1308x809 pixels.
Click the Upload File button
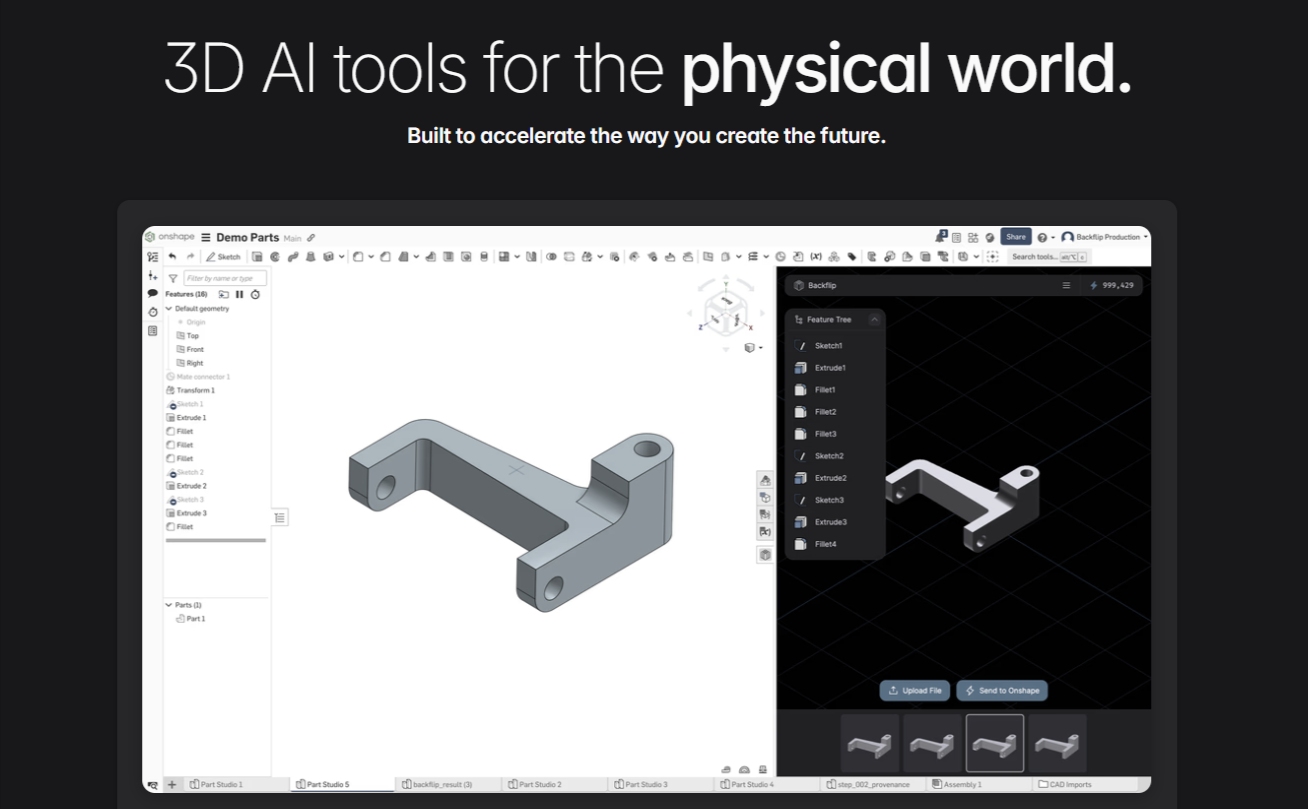[x=915, y=691]
